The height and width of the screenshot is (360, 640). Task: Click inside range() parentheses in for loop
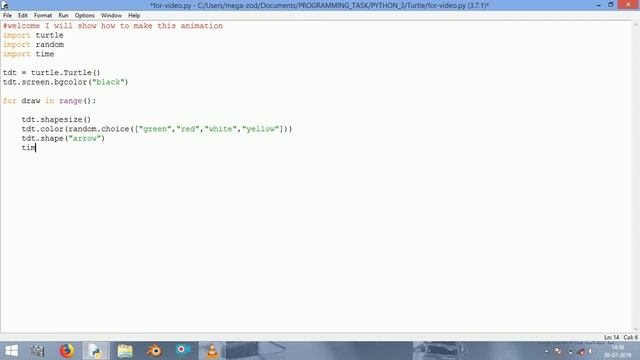point(87,101)
